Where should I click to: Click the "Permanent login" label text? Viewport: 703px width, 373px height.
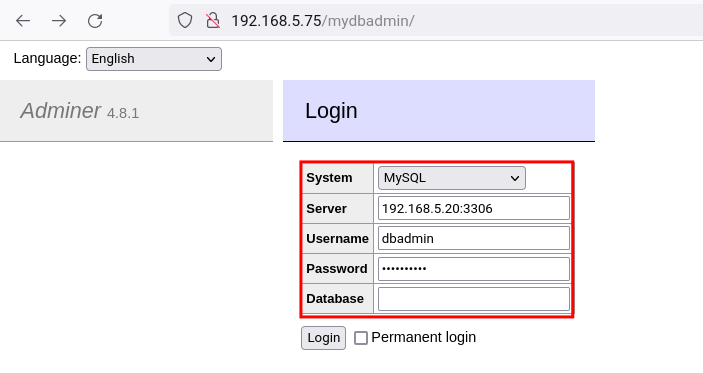tap(424, 337)
